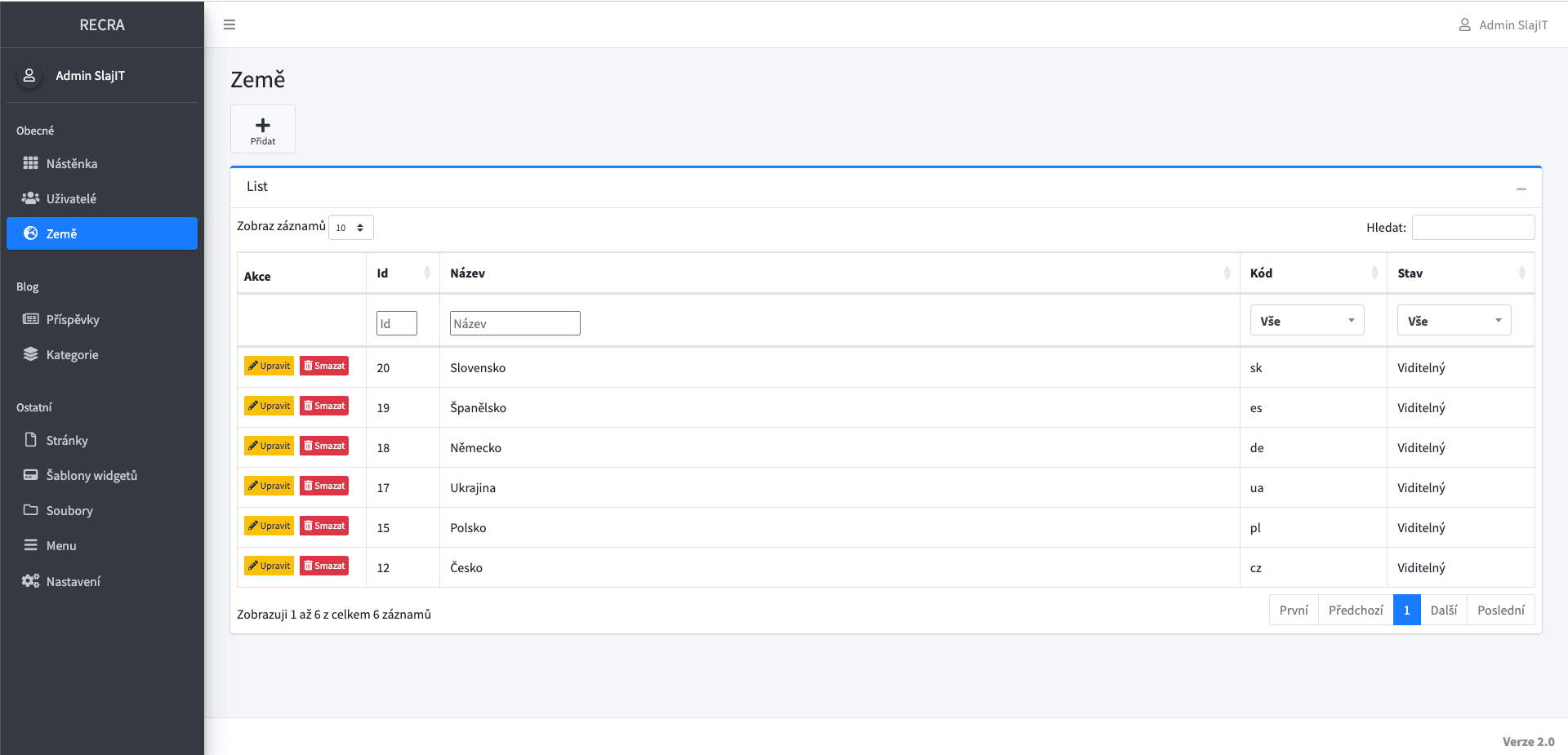Sort the table by the Kód column
1568x755 pixels.
coord(1312,273)
